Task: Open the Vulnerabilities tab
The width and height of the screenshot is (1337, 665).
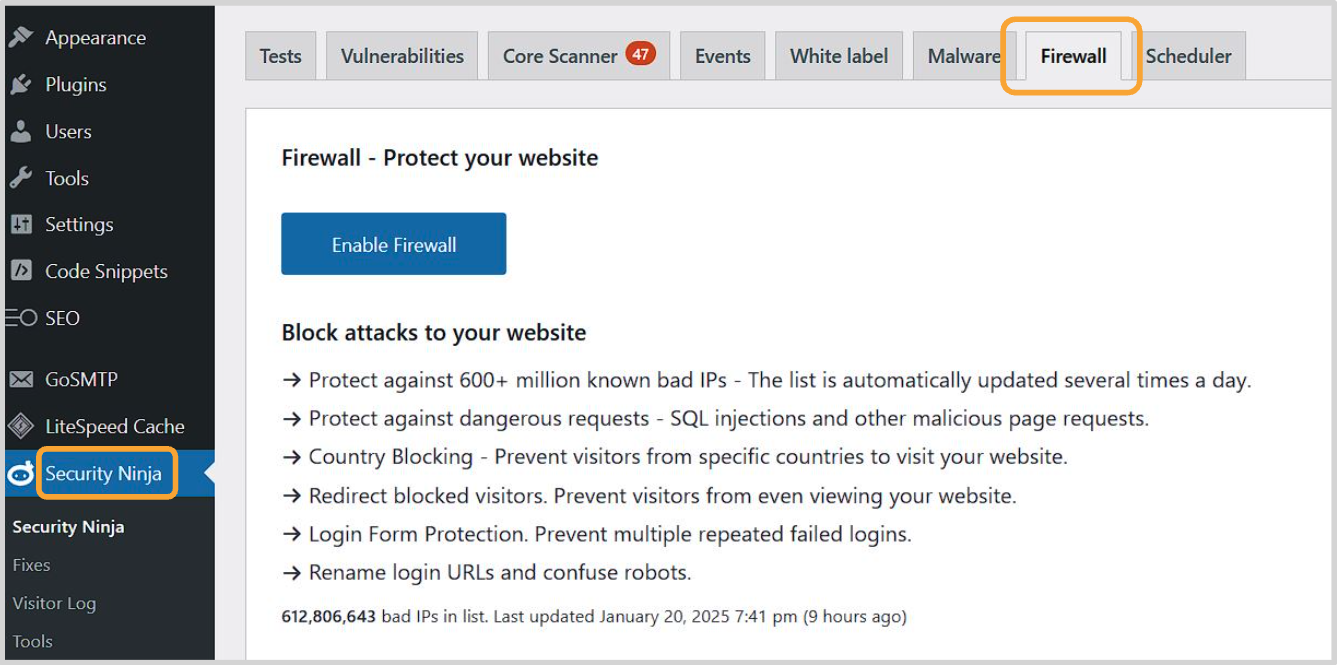Action: pos(402,56)
